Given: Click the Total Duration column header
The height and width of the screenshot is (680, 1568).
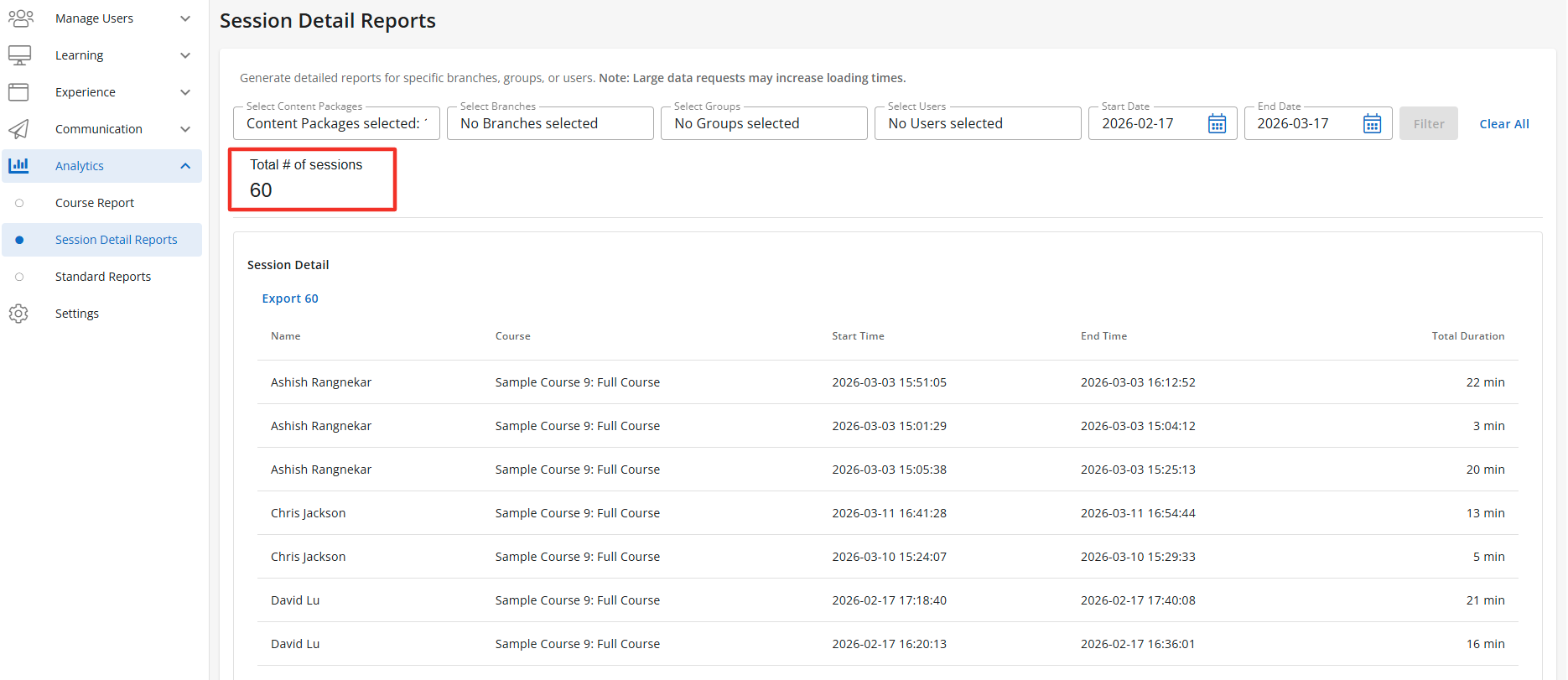Looking at the screenshot, I should pos(1467,336).
